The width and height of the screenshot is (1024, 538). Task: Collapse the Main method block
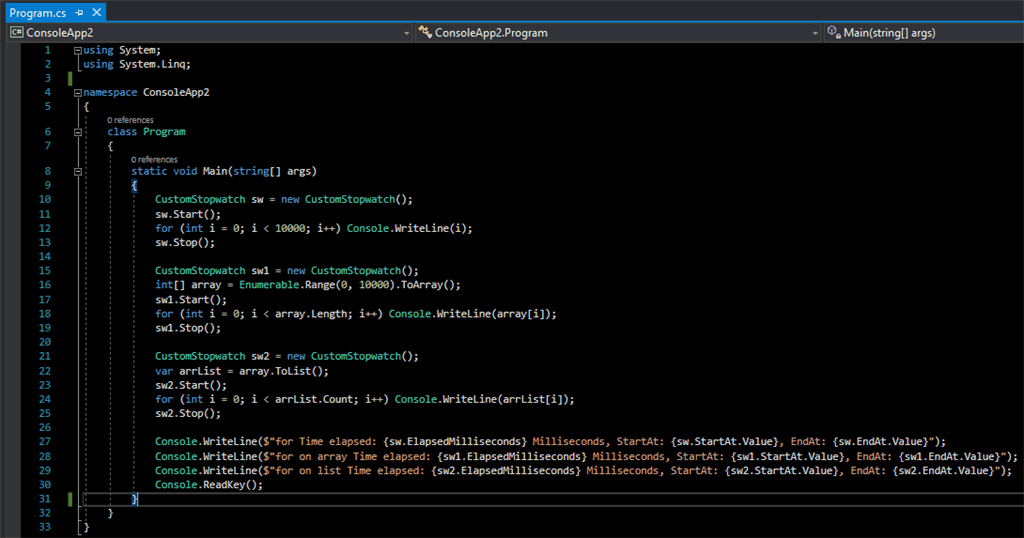coord(78,171)
